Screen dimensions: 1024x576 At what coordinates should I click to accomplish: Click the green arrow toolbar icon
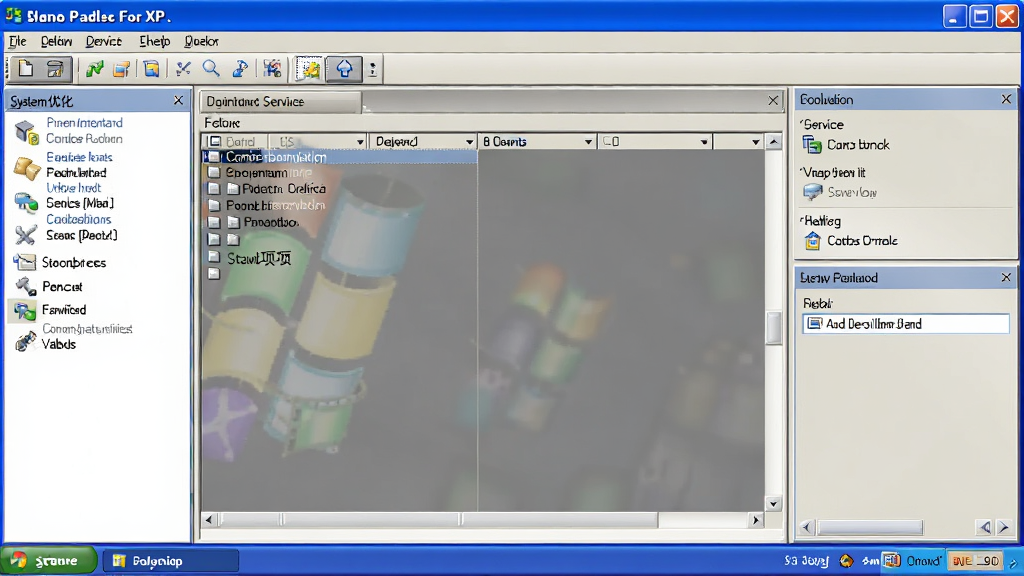point(95,69)
